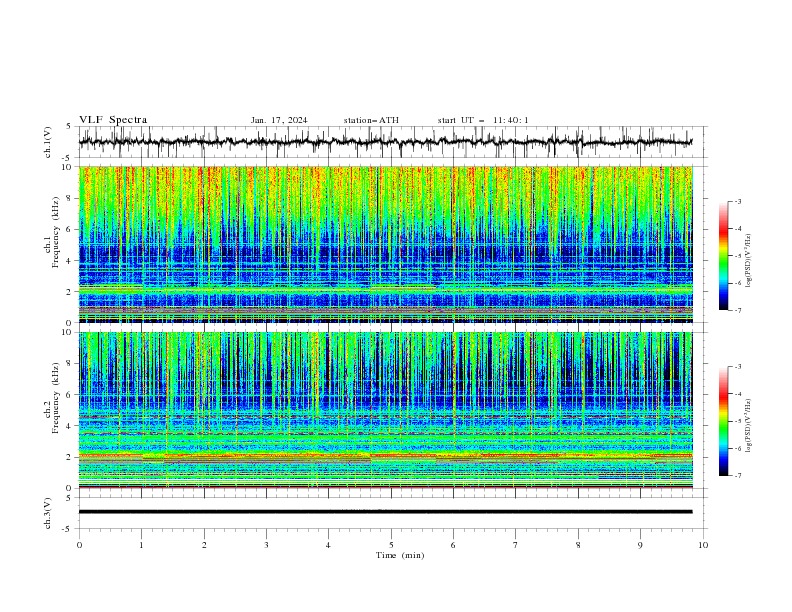Image resolution: width=792 pixels, height=612 pixels.
Task: Click inside the ch.2 spectrogram panel
Action: [x=385, y=410]
